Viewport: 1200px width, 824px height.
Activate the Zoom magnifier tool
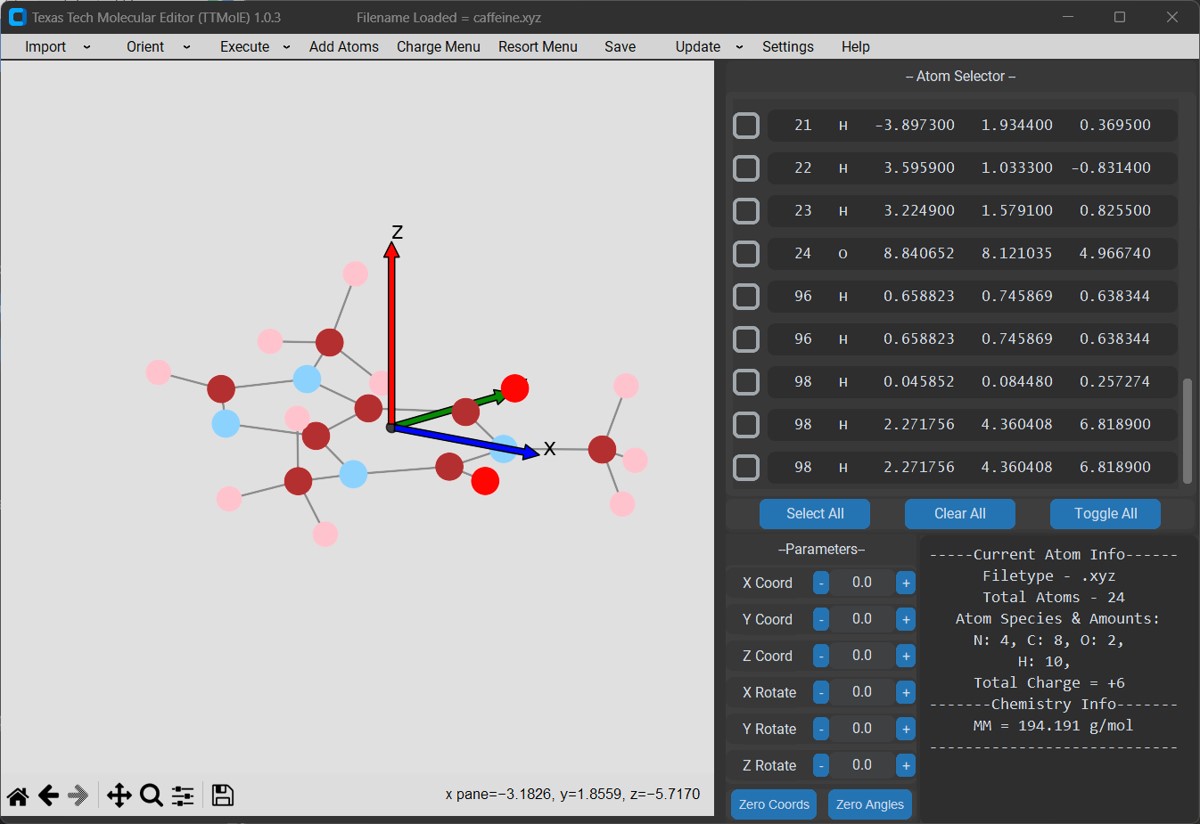pyautogui.click(x=151, y=796)
